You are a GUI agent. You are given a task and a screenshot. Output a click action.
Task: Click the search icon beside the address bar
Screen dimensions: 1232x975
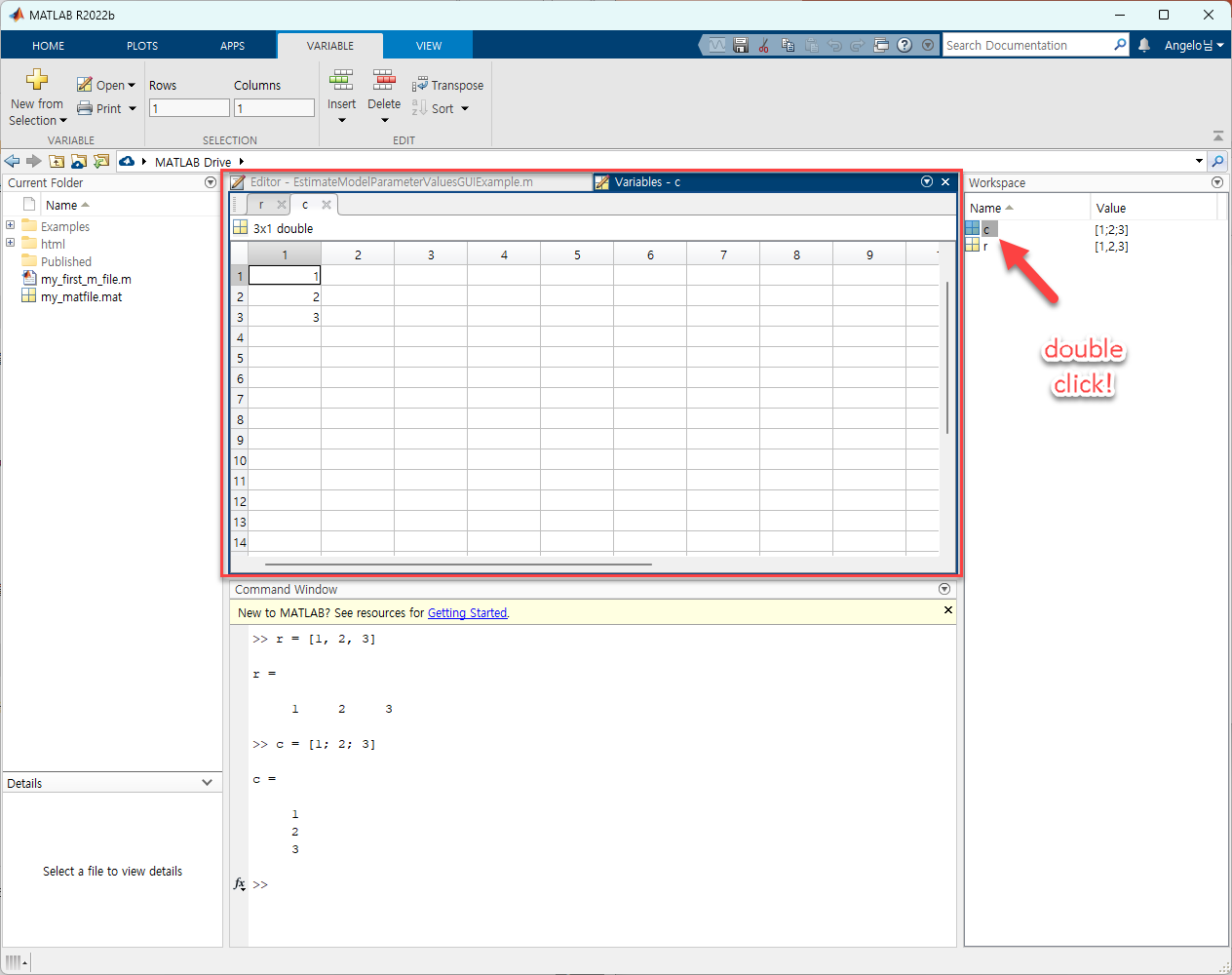(1217, 161)
